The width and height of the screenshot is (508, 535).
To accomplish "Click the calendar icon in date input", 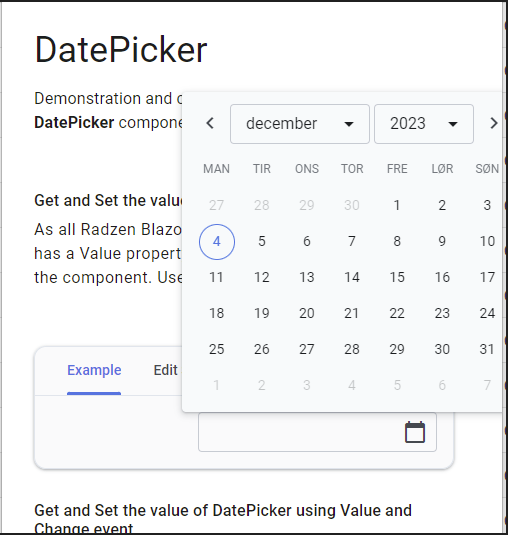I will tap(415, 432).
